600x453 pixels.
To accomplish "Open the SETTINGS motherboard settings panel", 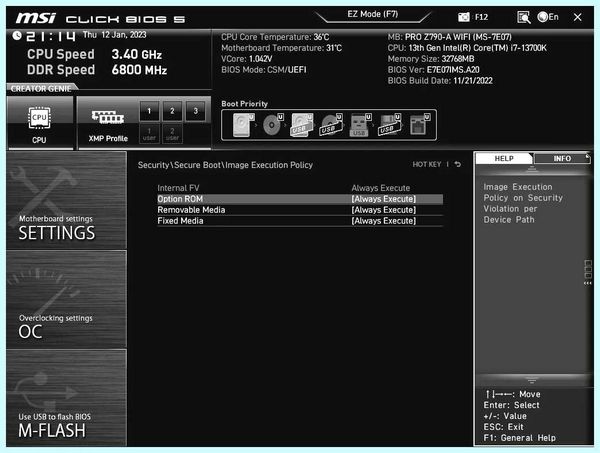I will (67, 200).
